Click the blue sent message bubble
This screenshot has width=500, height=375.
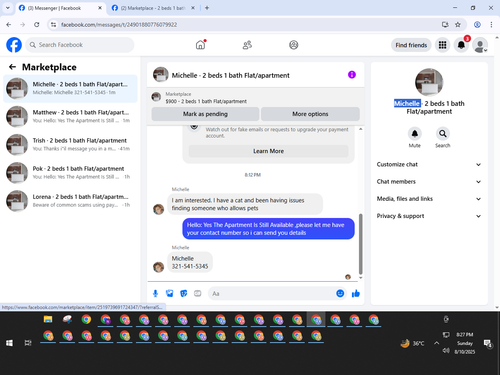tap(268, 229)
